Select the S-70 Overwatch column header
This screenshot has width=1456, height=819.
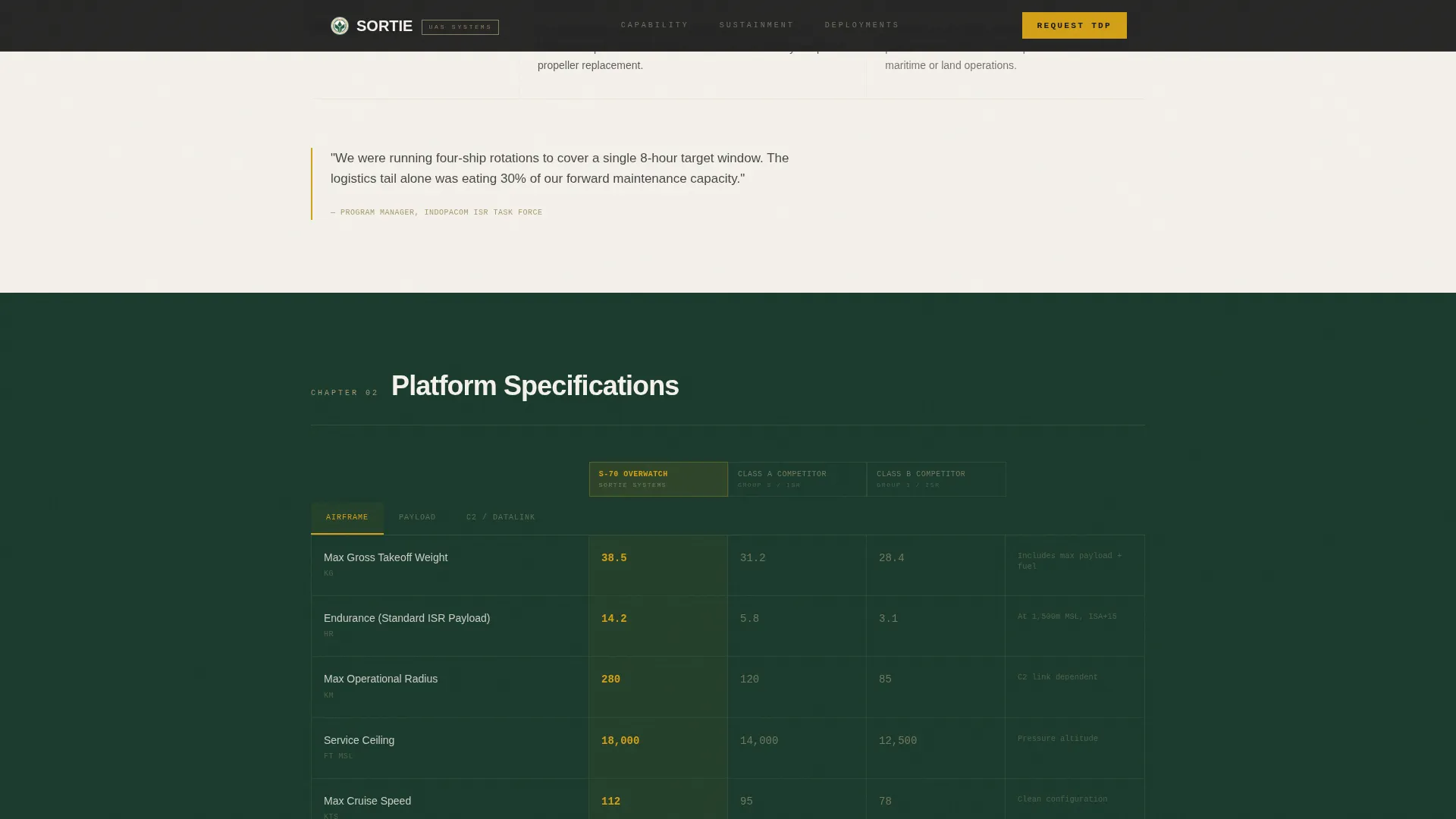[658, 479]
